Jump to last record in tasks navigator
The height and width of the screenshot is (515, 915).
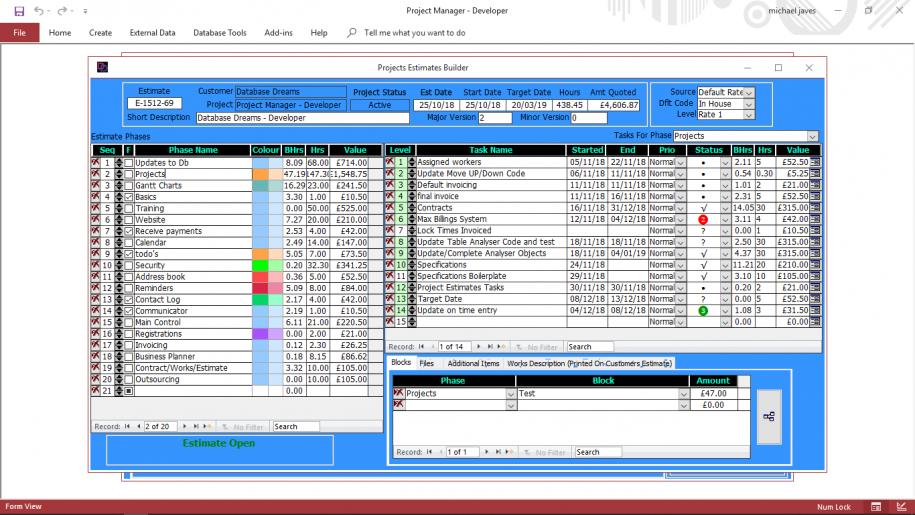(x=491, y=347)
